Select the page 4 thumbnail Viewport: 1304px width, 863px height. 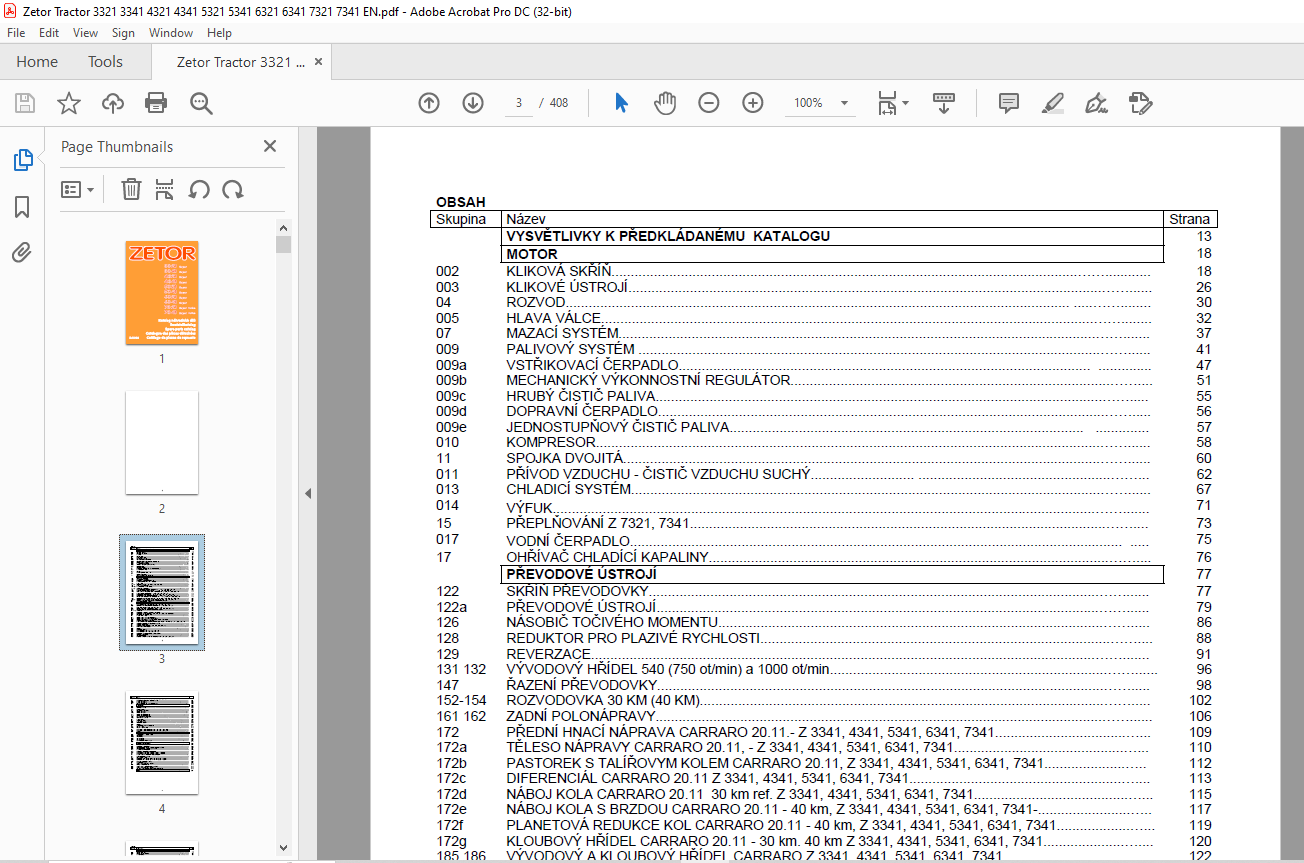point(162,742)
